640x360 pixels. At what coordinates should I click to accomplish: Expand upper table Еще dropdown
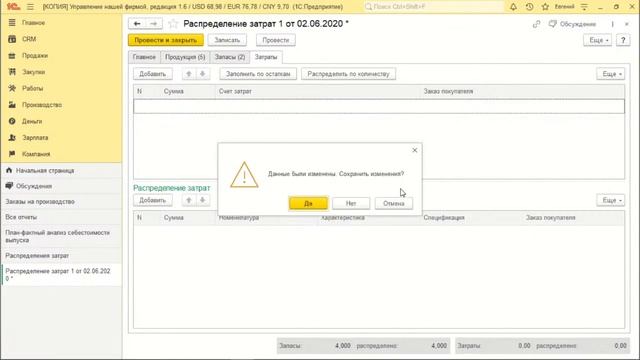(x=611, y=74)
